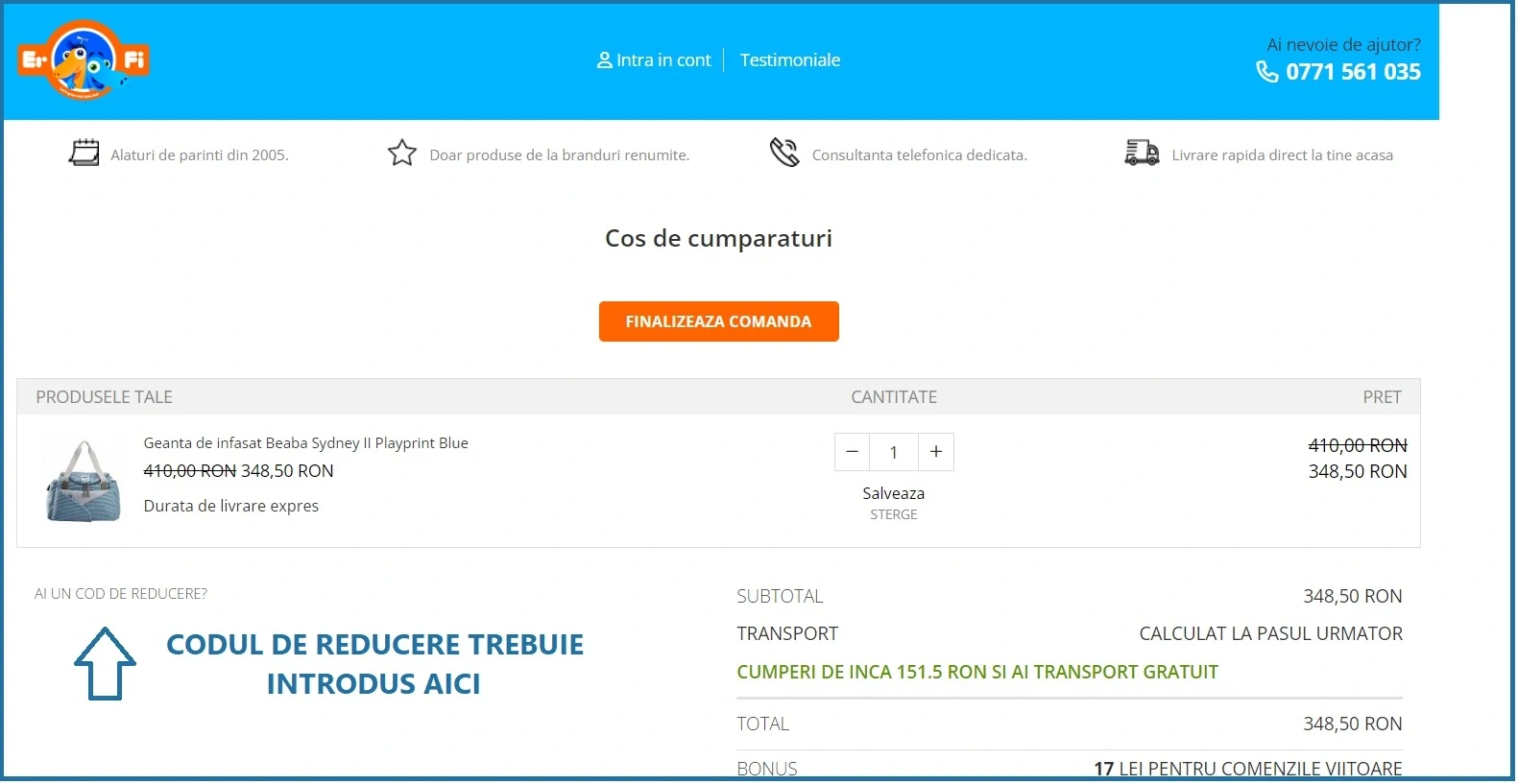1518x784 pixels.
Task: Click the SUBTOTAL value 348,50 RON
Action: tap(1352, 596)
